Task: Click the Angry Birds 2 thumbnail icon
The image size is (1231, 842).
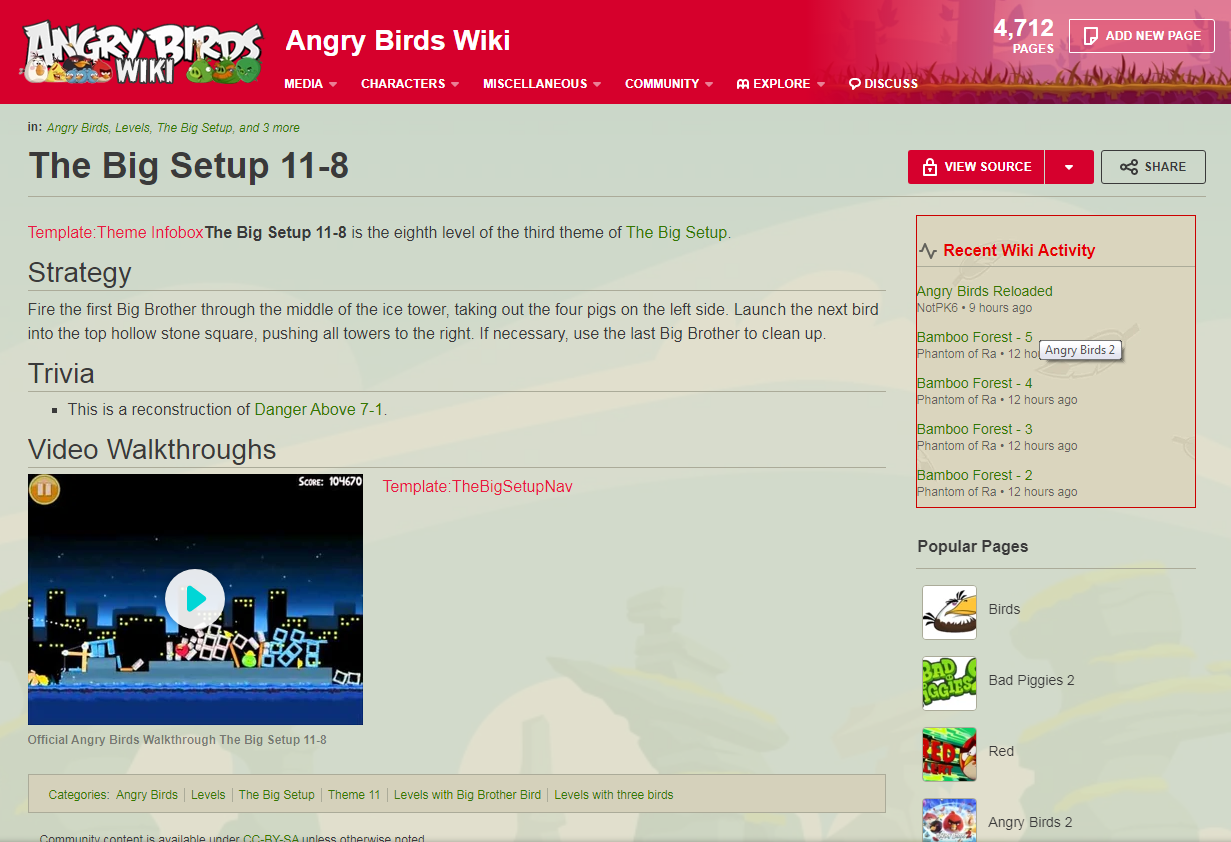Action: pos(949,822)
